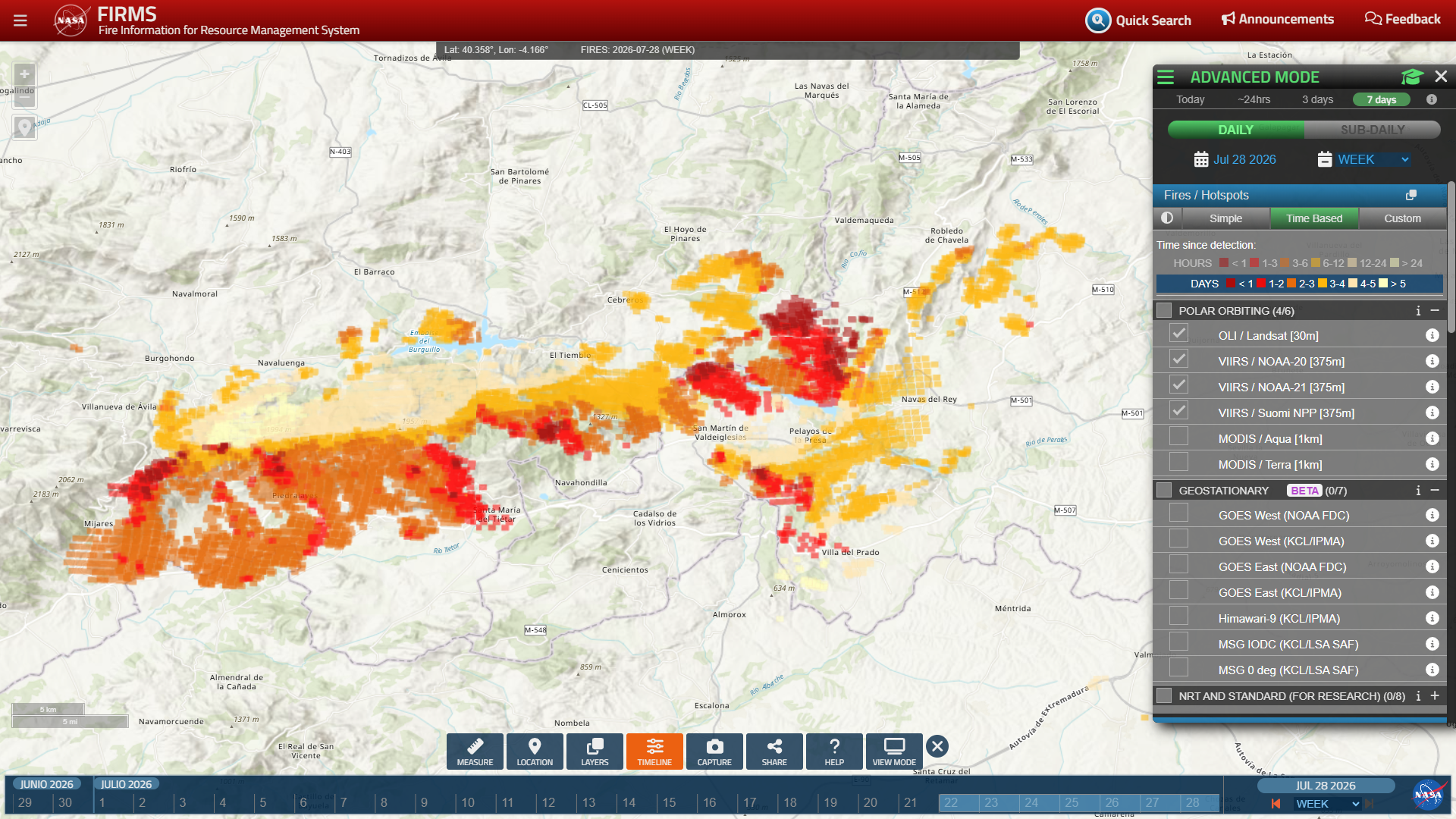Open the main hamburger menu in the red header

click(x=20, y=20)
